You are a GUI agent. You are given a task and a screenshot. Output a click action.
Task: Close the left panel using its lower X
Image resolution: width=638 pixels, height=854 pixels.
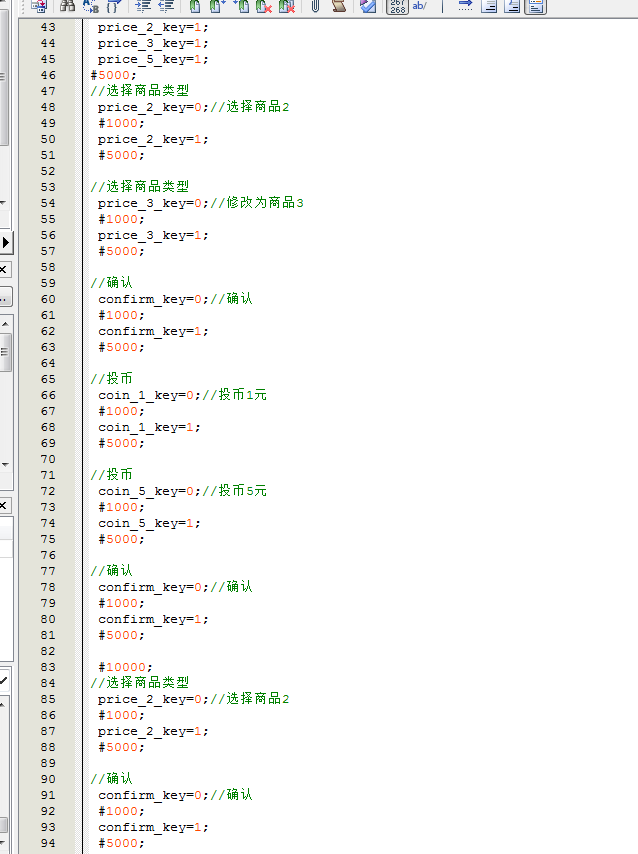(3, 505)
